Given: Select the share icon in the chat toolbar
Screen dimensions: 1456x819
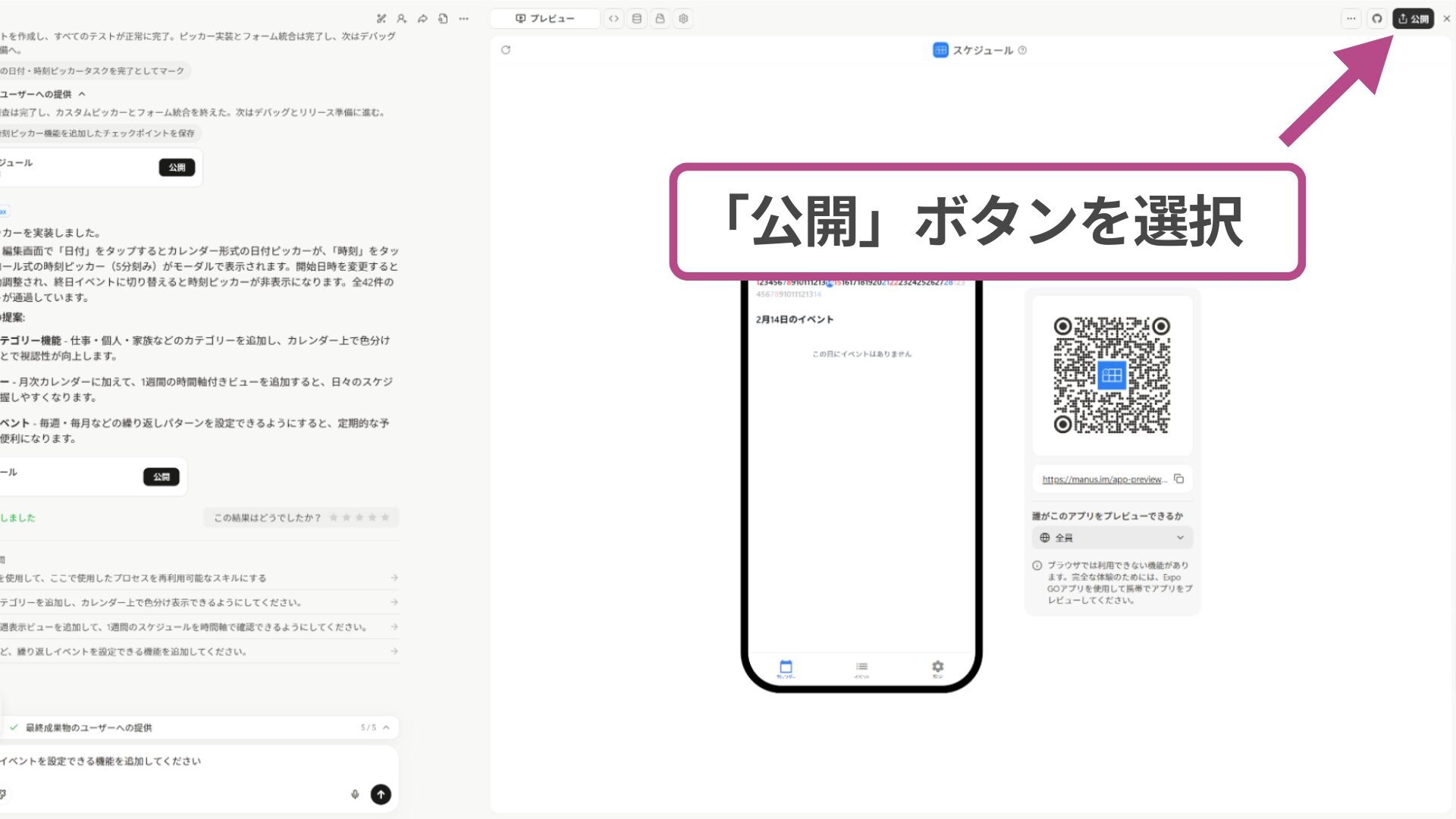Looking at the screenshot, I should pyautogui.click(x=423, y=18).
